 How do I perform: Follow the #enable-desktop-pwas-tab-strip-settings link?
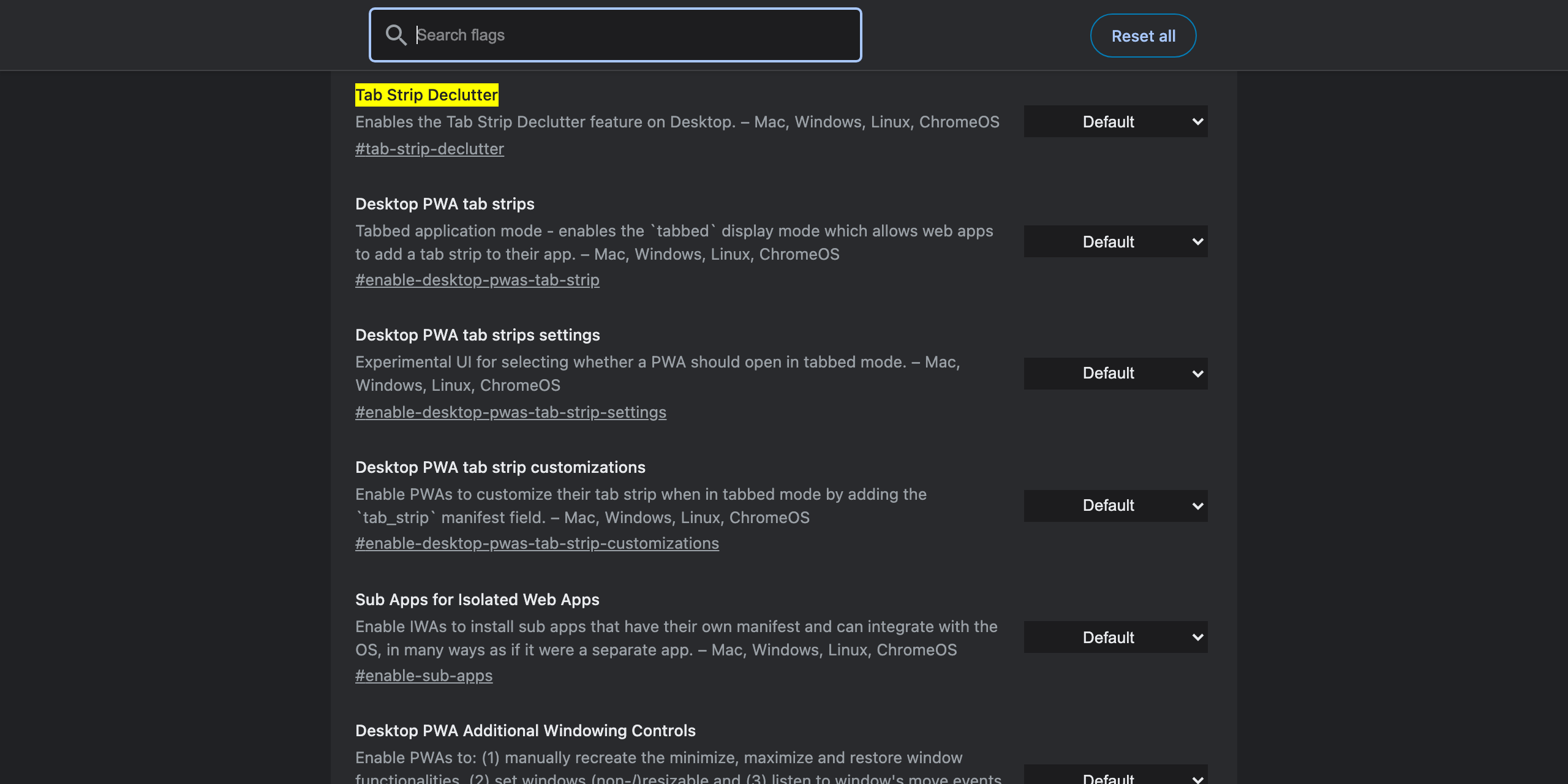pos(511,412)
